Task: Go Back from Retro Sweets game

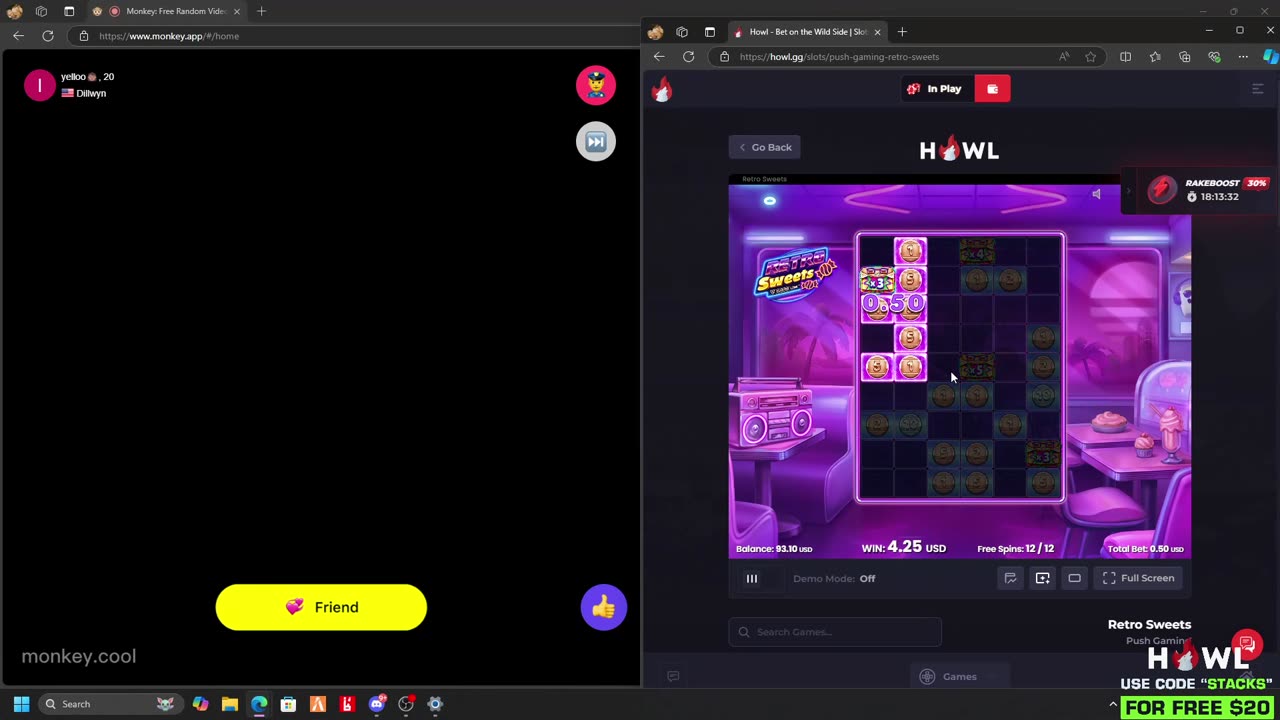Action: pos(766,147)
